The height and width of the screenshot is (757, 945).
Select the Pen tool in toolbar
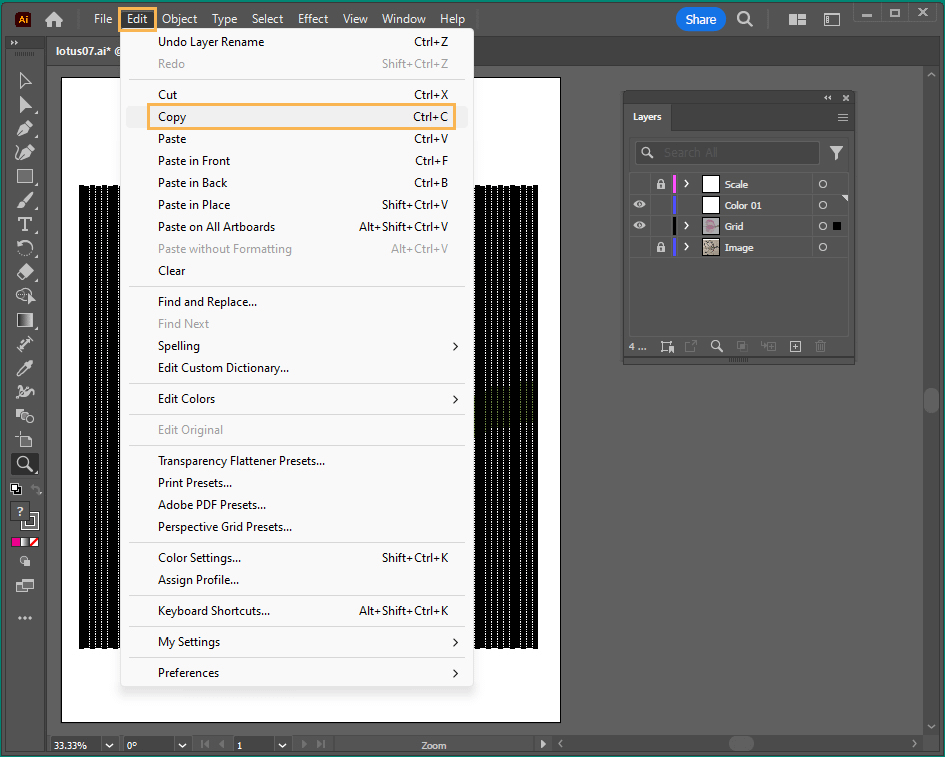[25, 129]
